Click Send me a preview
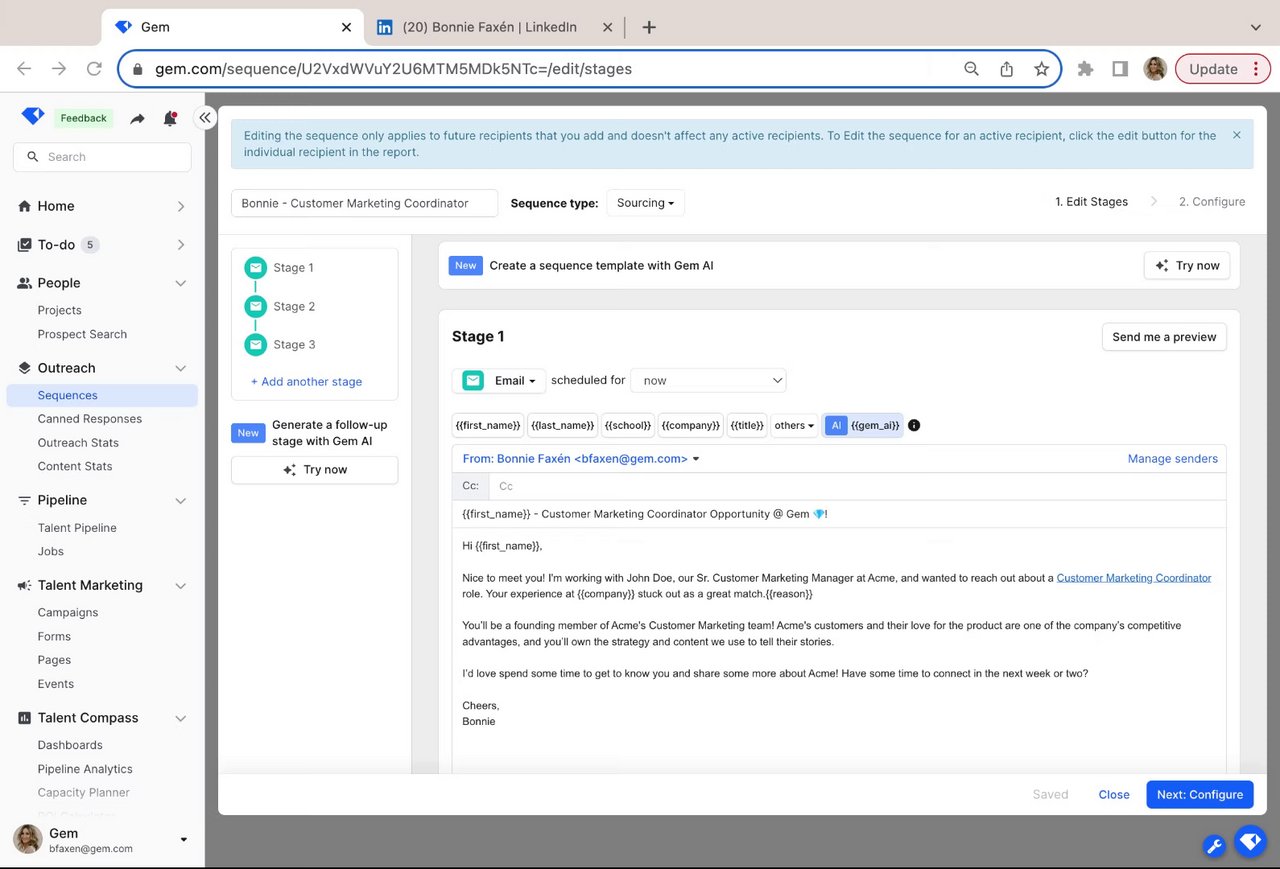This screenshot has width=1280, height=869. [x=1164, y=337]
